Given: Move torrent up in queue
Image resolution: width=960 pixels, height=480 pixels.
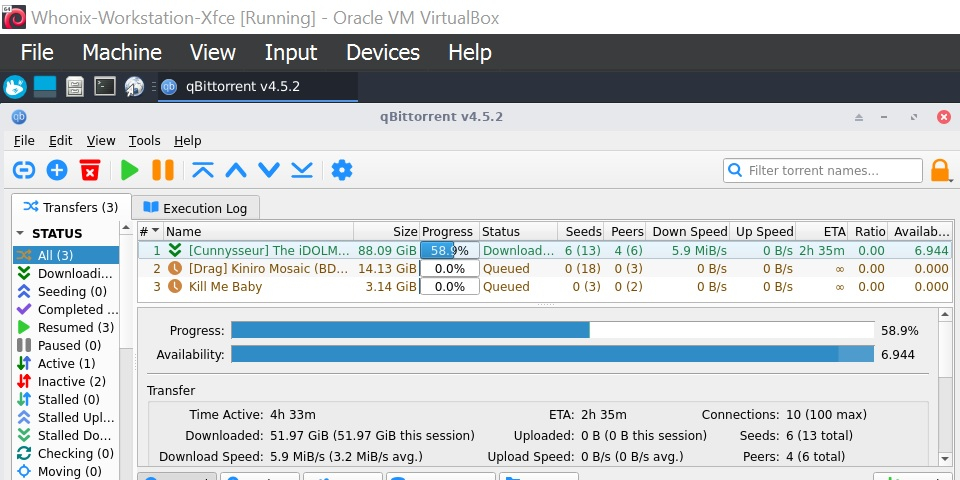Looking at the screenshot, I should [236, 170].
